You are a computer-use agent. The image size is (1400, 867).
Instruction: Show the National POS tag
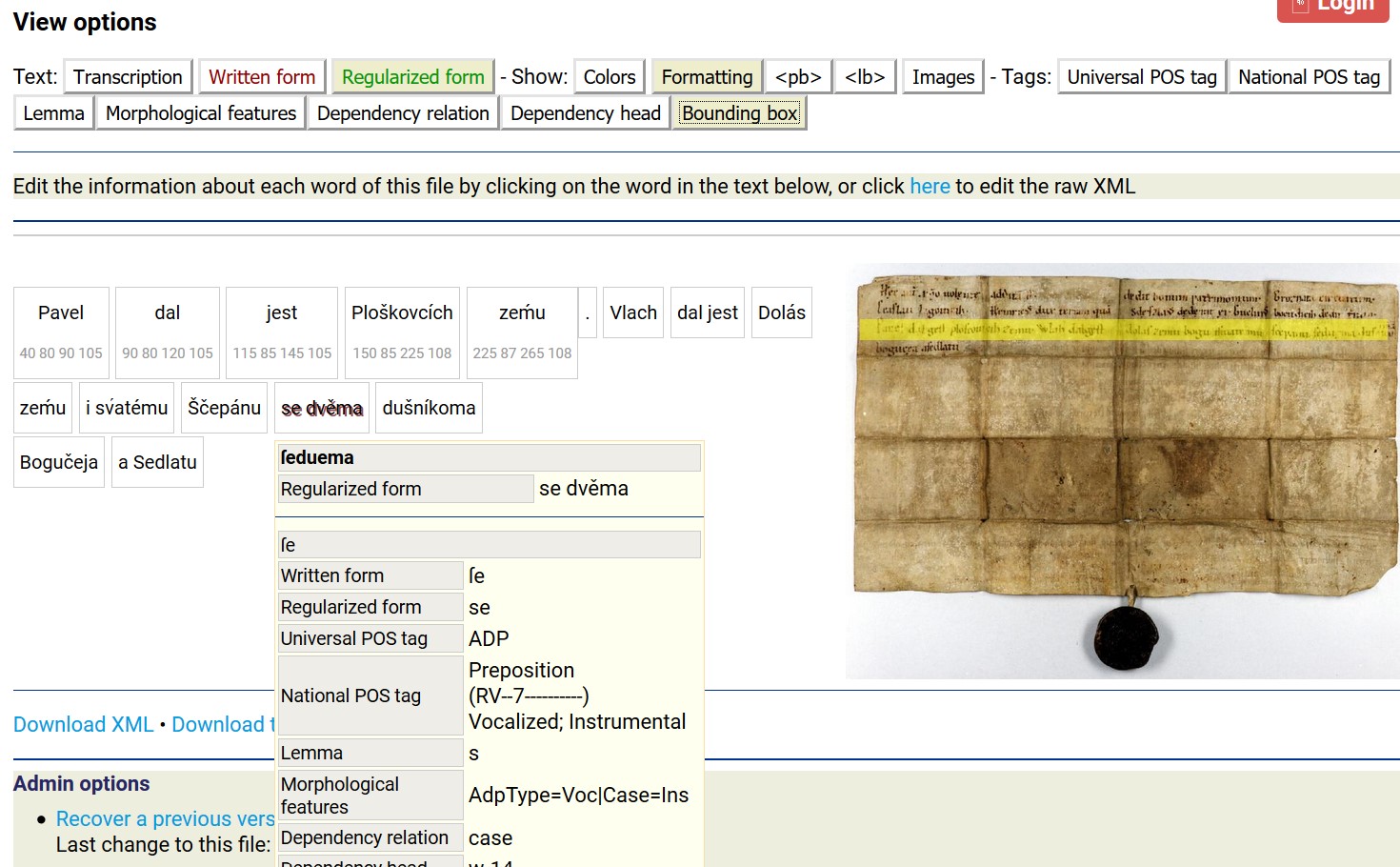tap(1309, 77)
